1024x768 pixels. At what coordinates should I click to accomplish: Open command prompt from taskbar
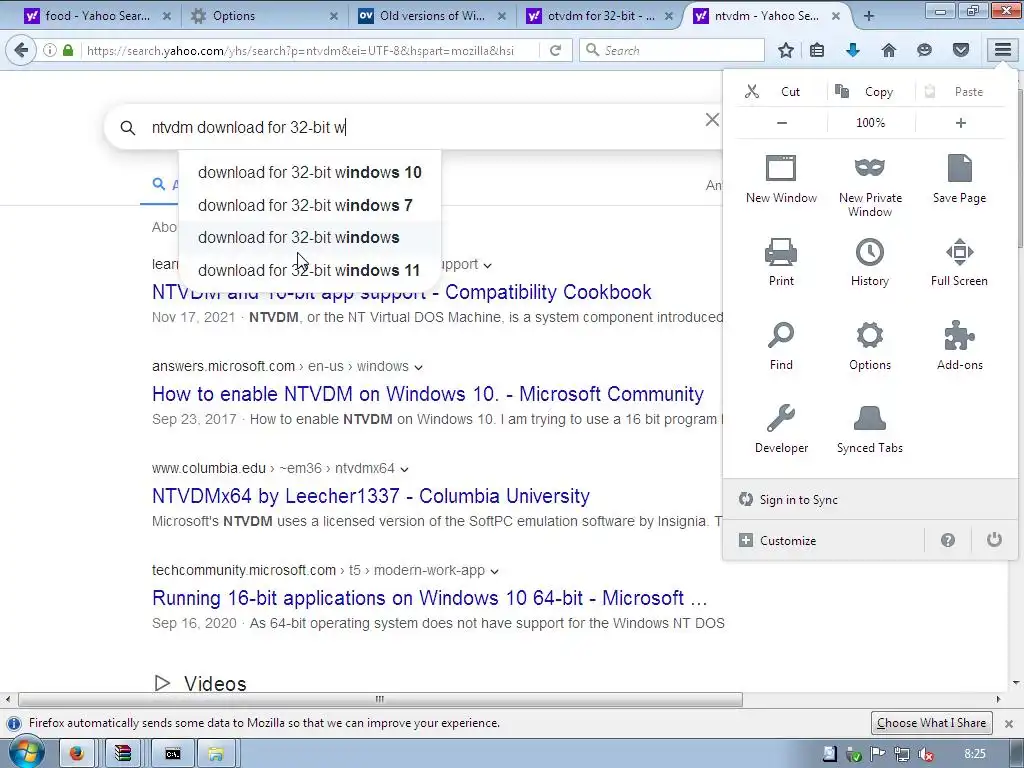(172, 754)
